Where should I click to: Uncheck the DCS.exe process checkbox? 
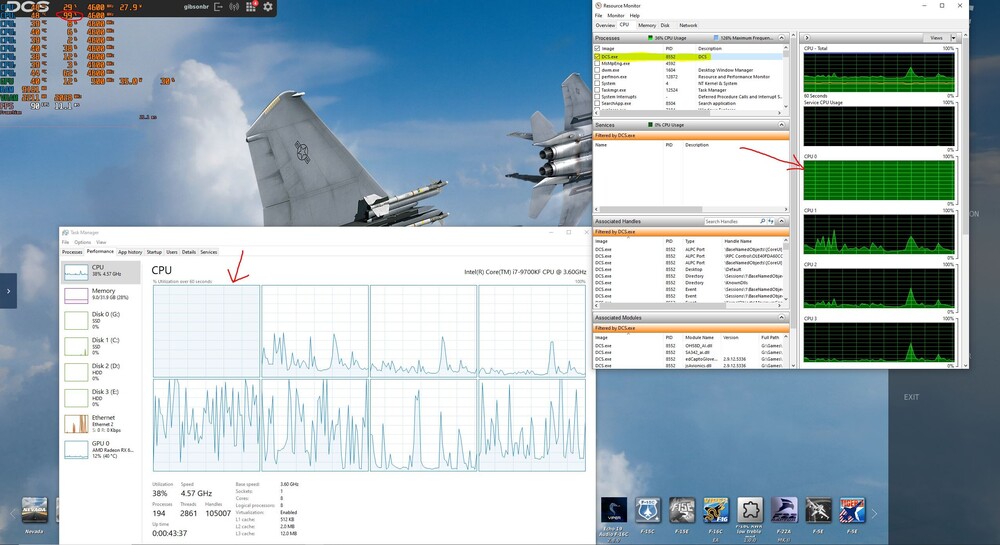tap(598, 57)
